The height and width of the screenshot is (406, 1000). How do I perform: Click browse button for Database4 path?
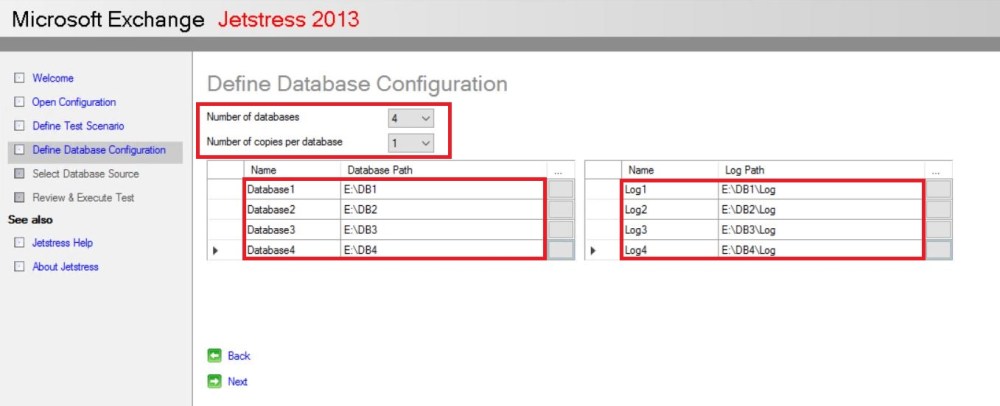tap(561, 250)
